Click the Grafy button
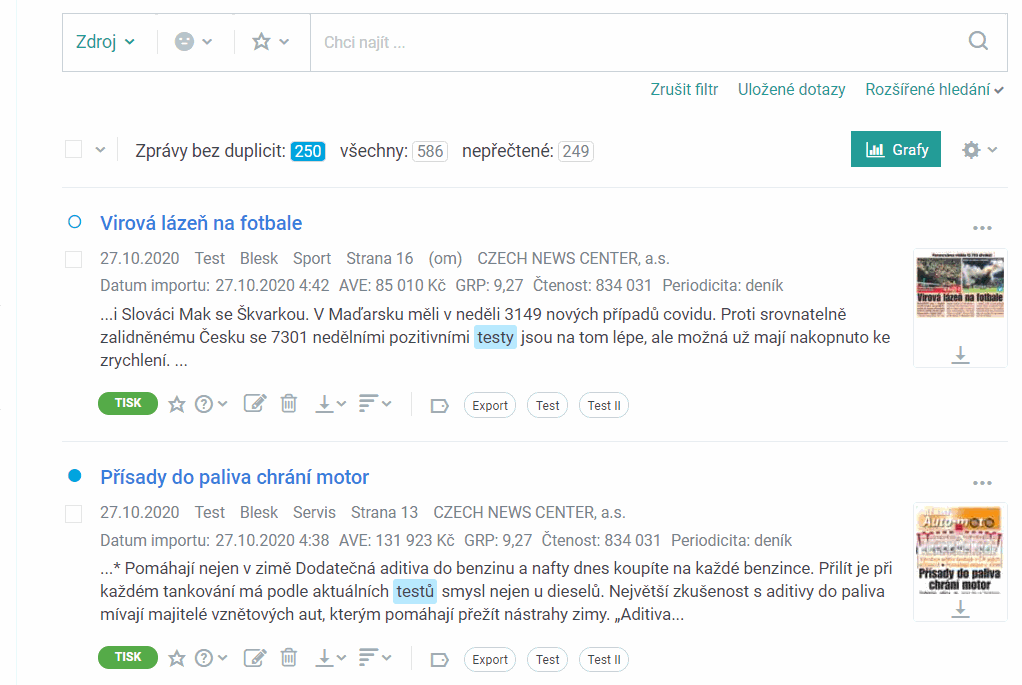1022x685 pixels. point(896,149)
